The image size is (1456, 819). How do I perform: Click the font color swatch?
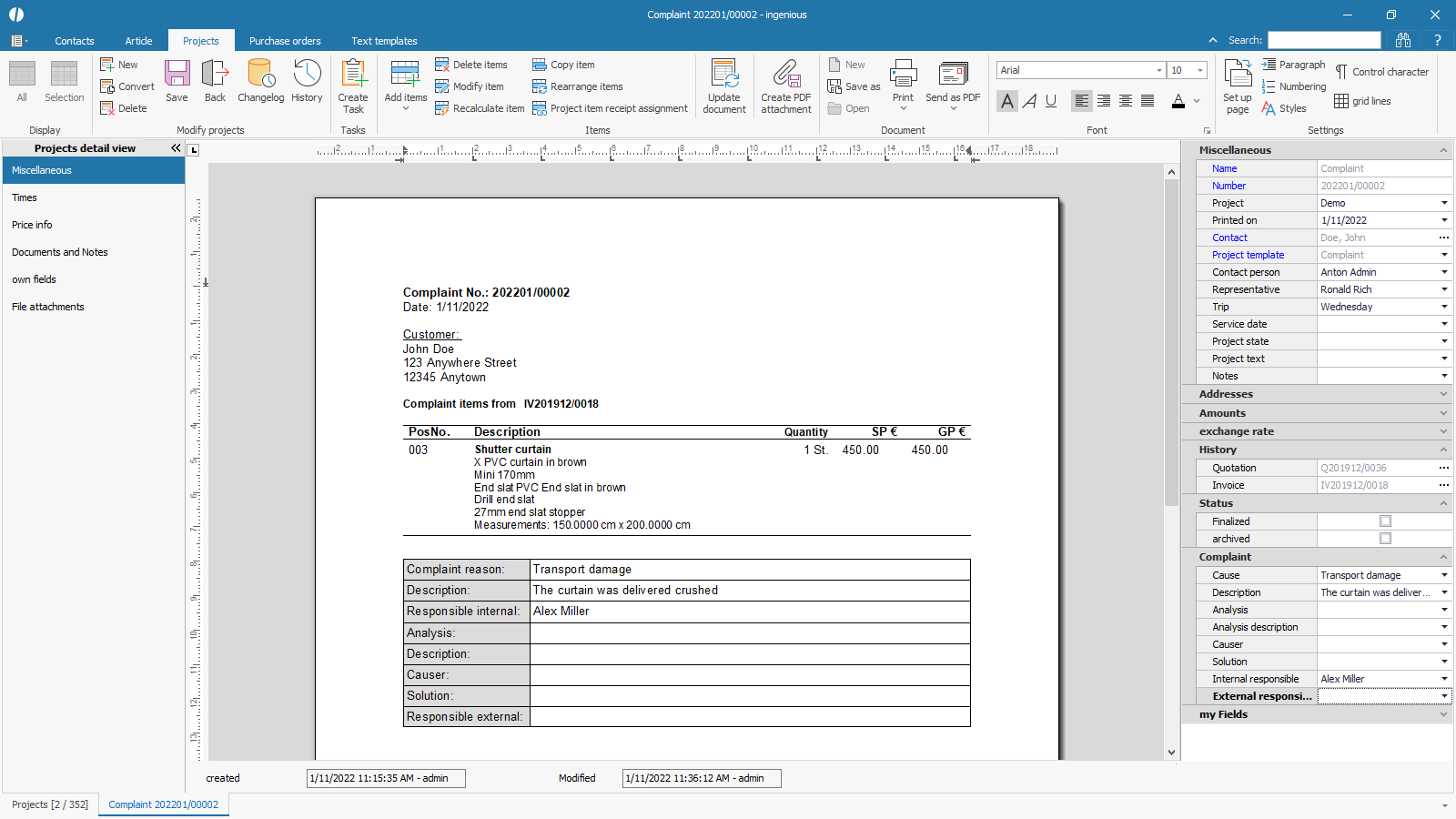pos(1178,101)
